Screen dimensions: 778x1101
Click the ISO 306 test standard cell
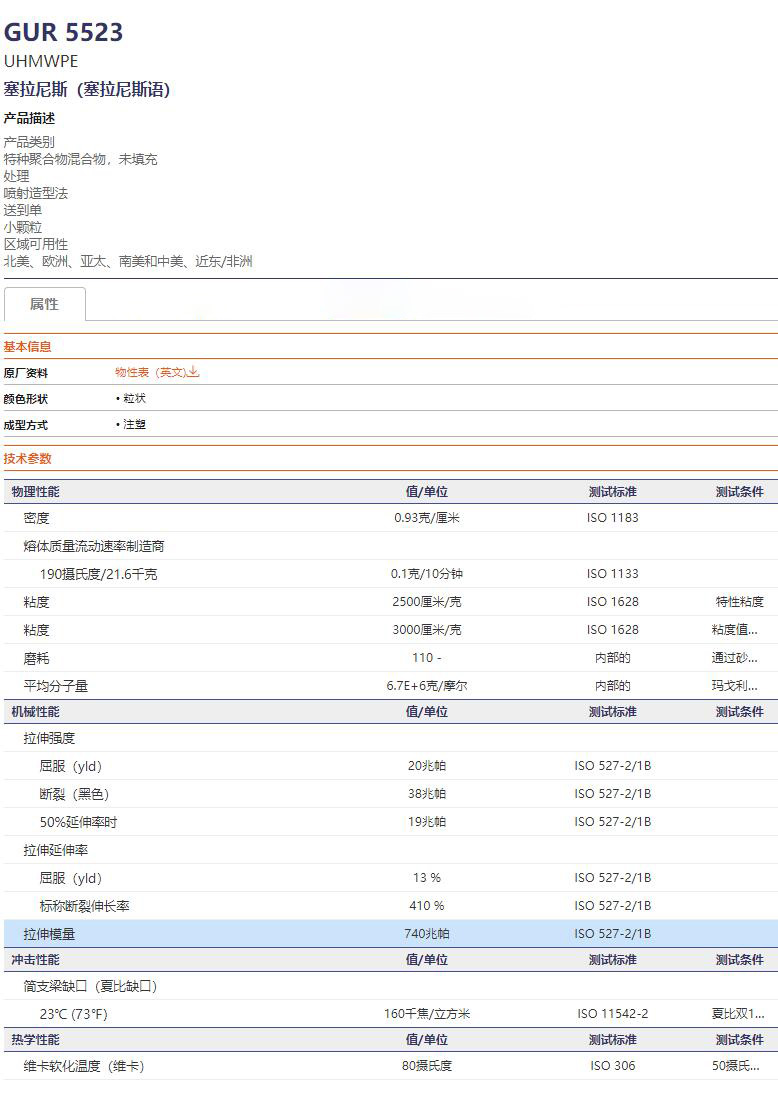[613, 1066]
